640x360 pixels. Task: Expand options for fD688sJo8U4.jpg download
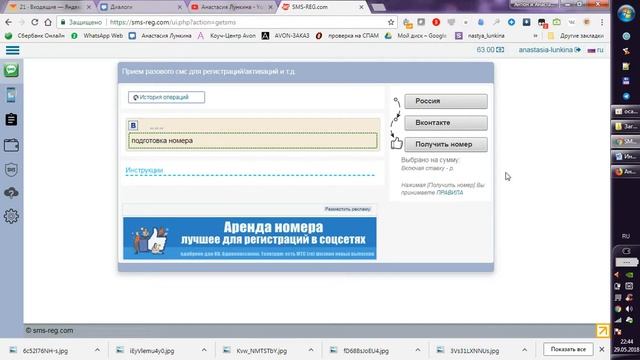[x=418, y=350]
